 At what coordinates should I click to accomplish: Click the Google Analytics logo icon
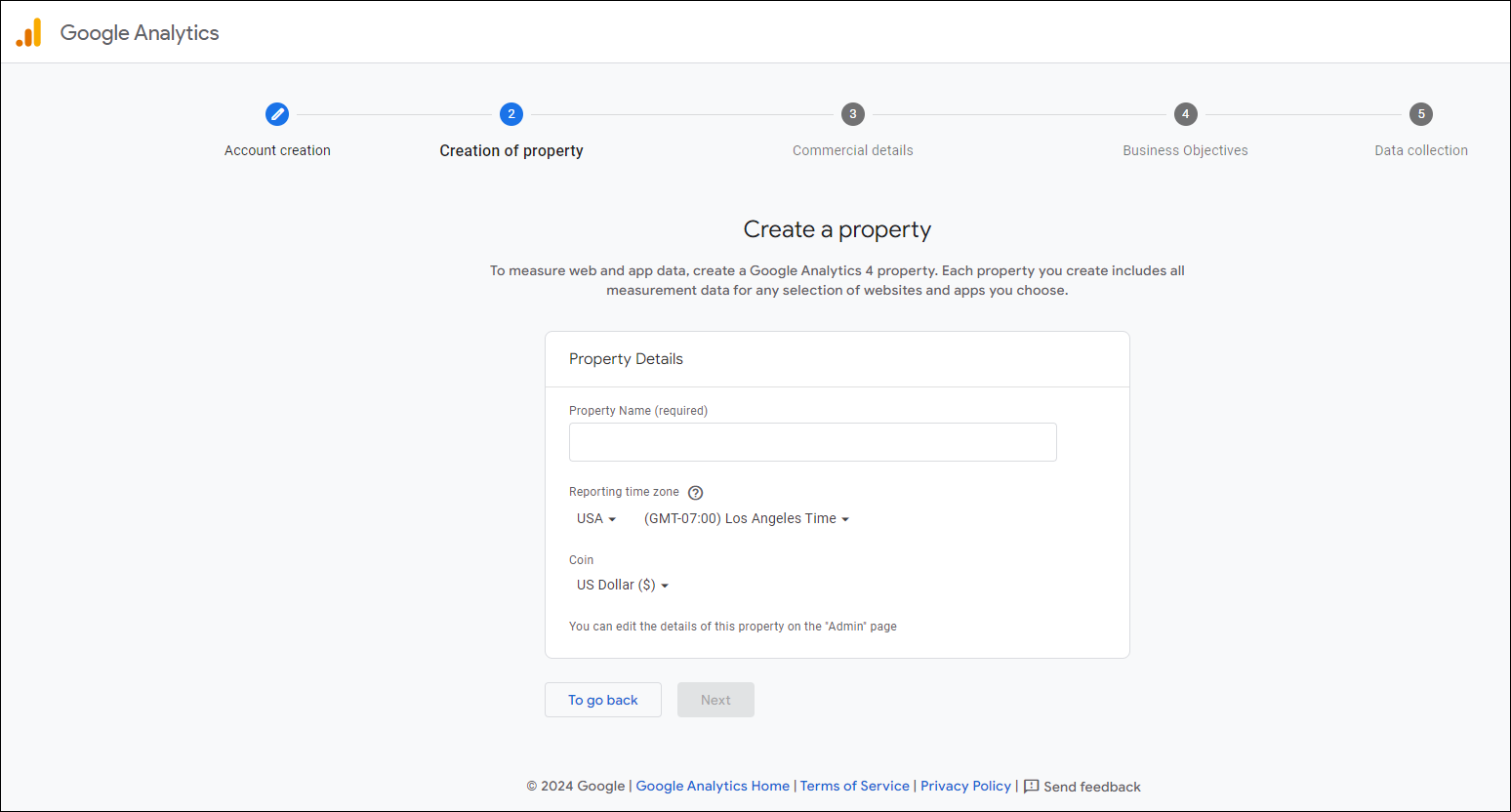29,33
